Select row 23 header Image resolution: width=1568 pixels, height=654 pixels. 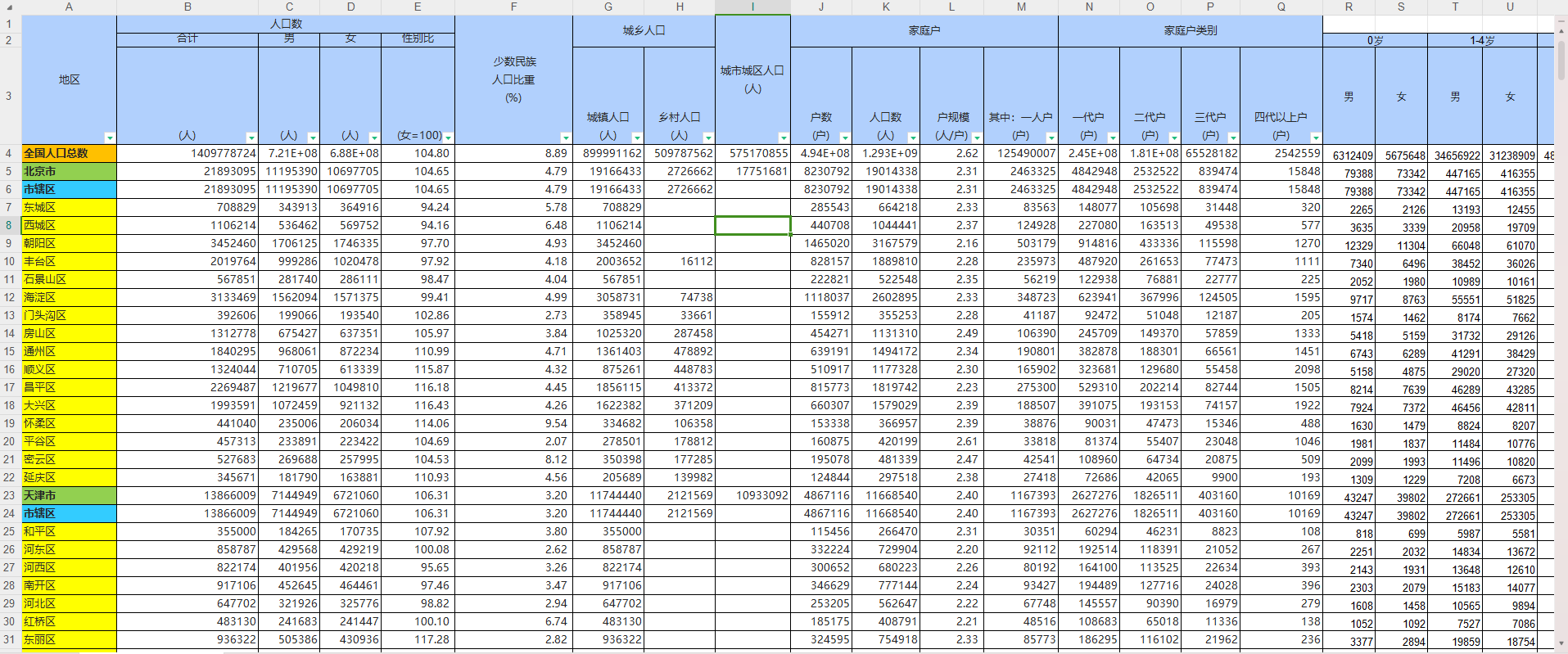pyautogui.click(x=9, y=495)
